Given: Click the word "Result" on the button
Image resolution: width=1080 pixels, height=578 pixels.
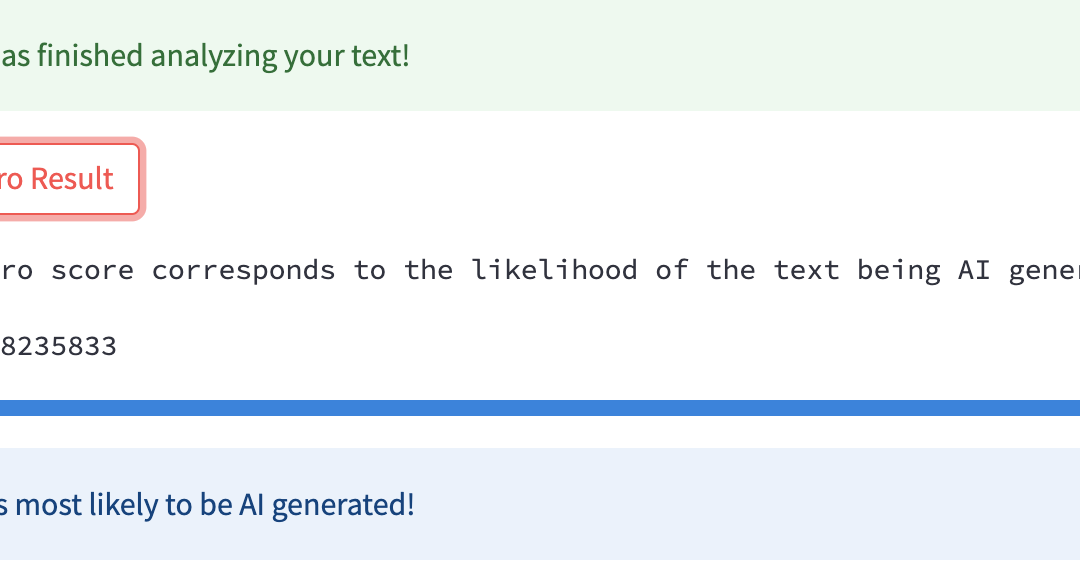Looking at the screenshot, I should point(72,179).
